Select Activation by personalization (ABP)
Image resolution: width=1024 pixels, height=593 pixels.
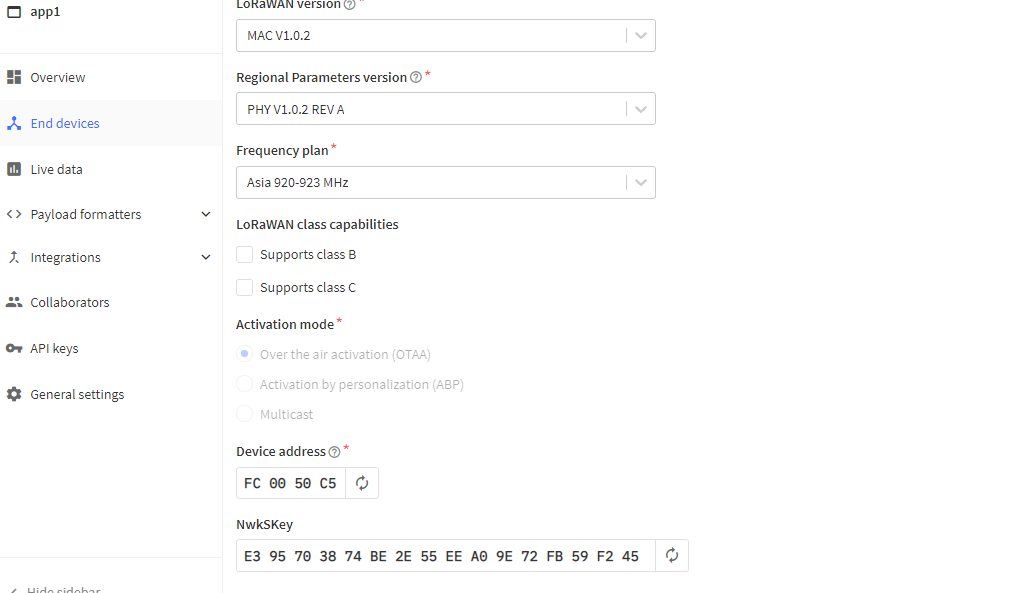coord(244,383)
